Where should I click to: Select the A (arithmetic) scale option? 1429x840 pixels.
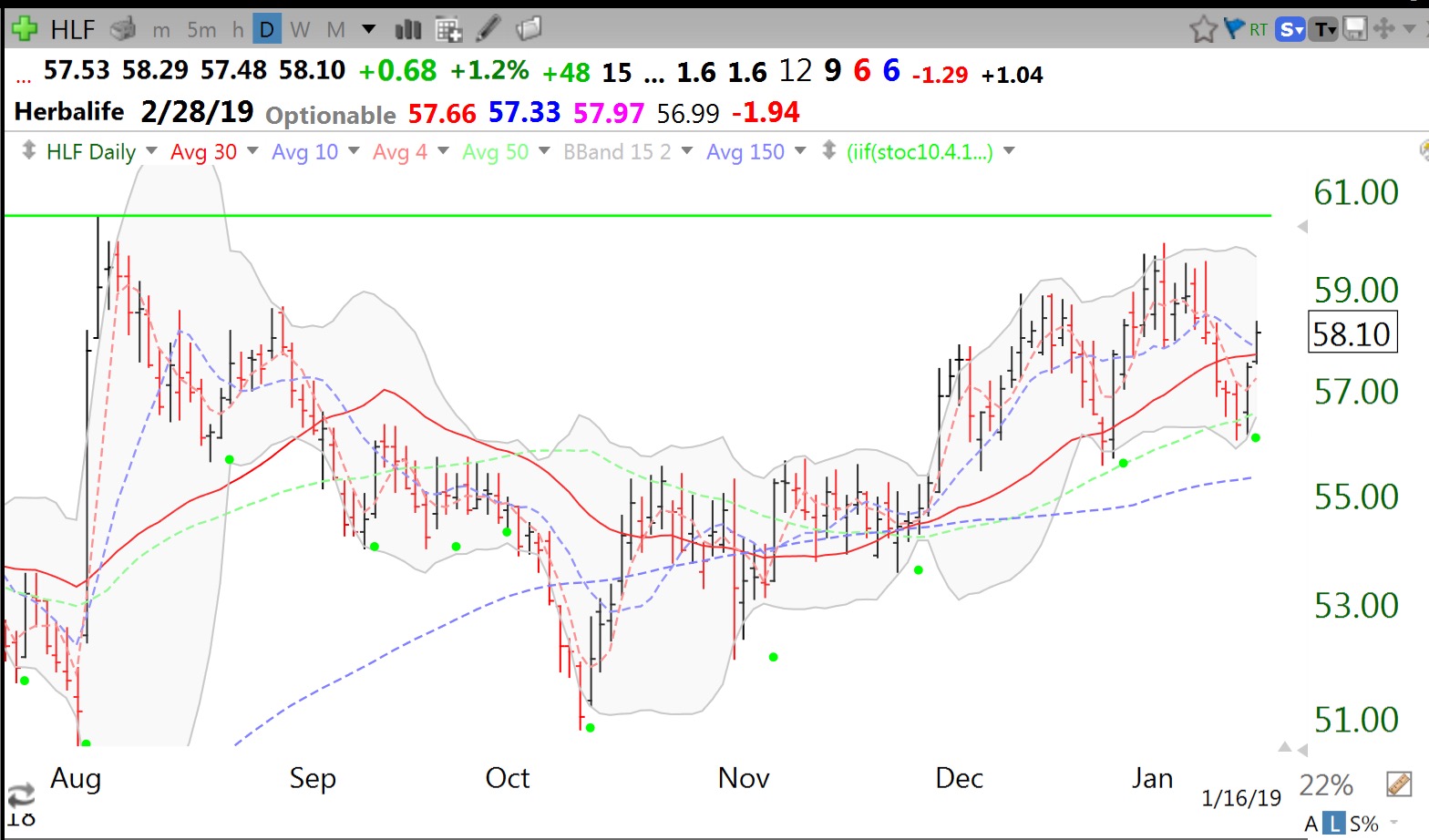(1311, 824)
